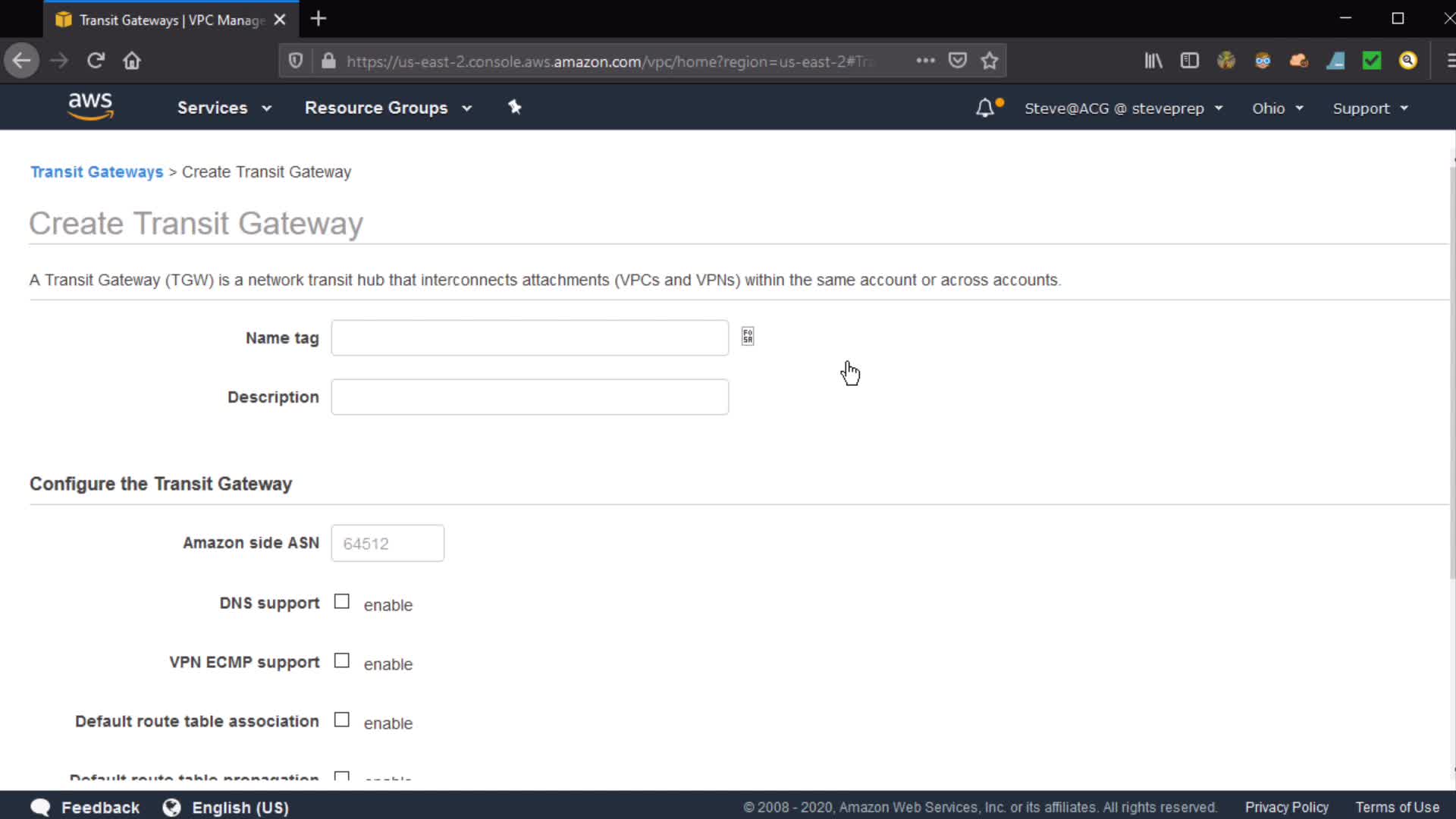
Task: Open the Support menu
Action: tap(1370, 108)
